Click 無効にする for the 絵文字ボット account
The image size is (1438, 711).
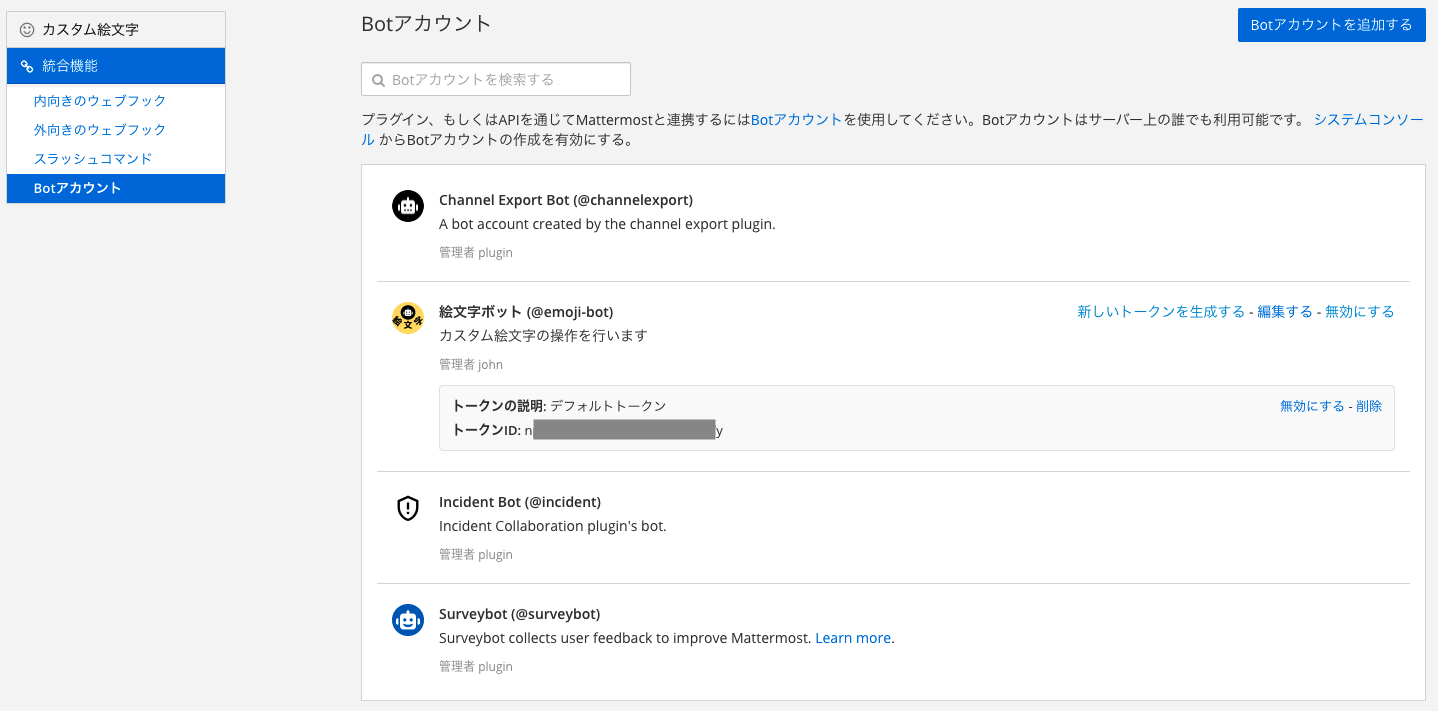point(1360,312)
